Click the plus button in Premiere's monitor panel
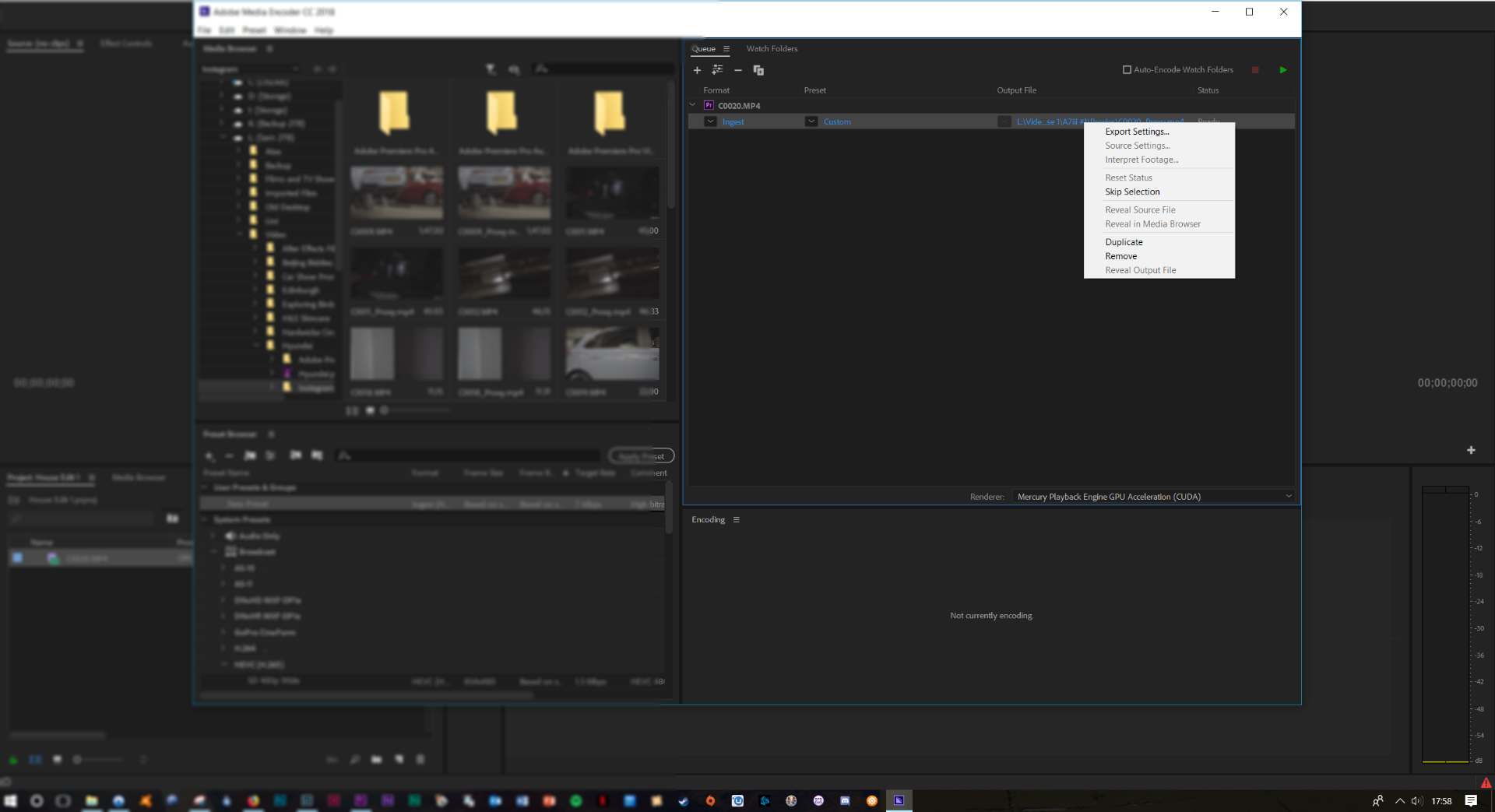Image resolution: width=1495 pixels, height=812 pixels. (x=1471, y=450)
